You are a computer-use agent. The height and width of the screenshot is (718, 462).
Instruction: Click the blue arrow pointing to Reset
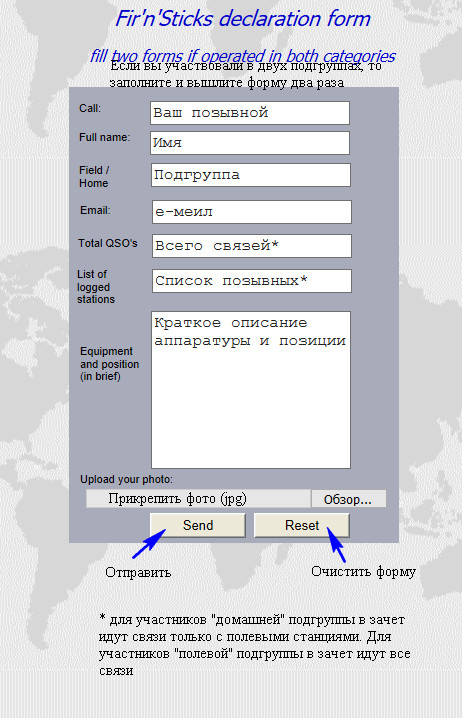[336, 545]
